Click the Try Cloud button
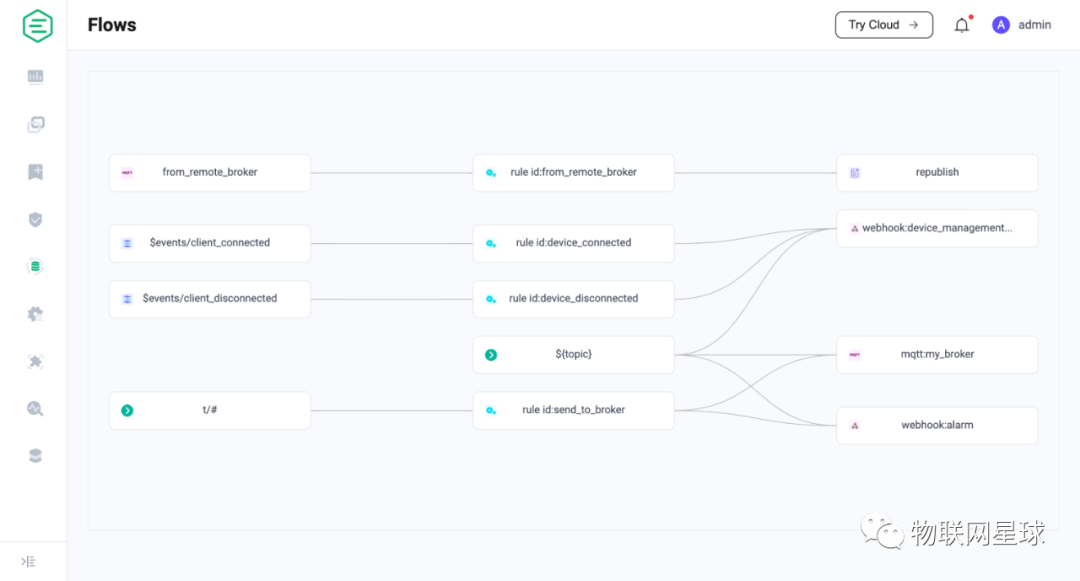Screen dimensions: 1080x581 [883, 25]
